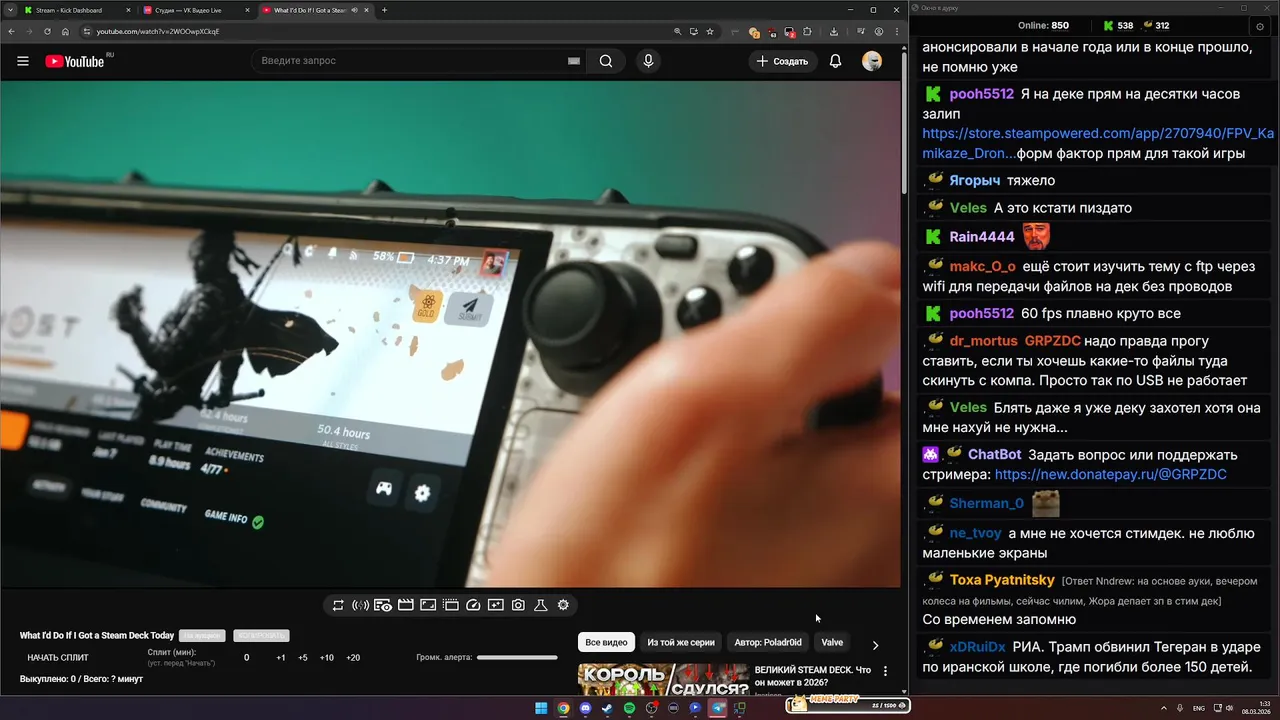The image size is (1280, 720).
Task: Open YouTube notifications bell
Action: [835, 61]
